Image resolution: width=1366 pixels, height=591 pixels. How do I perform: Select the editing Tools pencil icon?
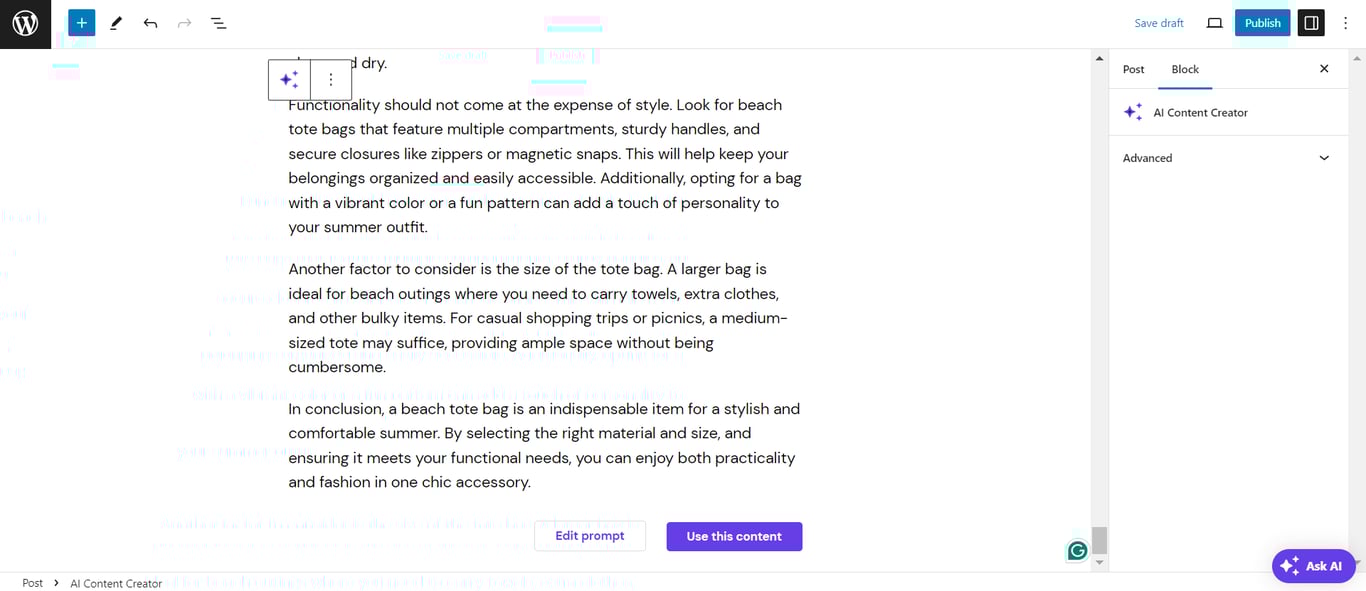coord(115,22)
